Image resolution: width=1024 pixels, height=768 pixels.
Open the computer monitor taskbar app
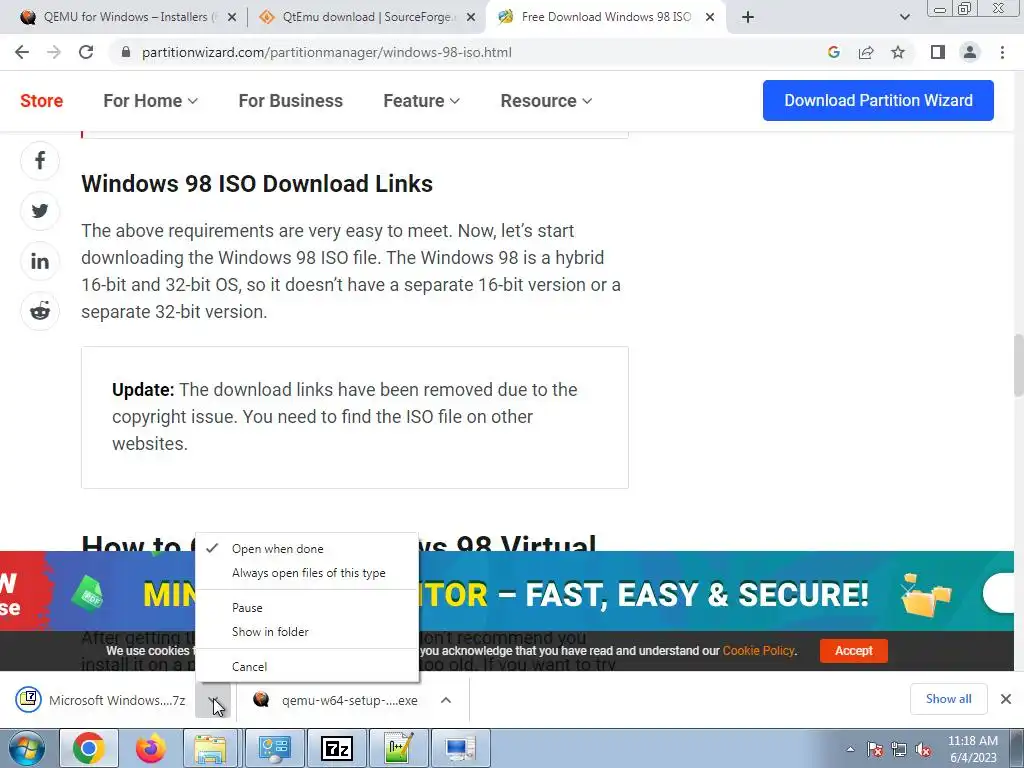460,748
